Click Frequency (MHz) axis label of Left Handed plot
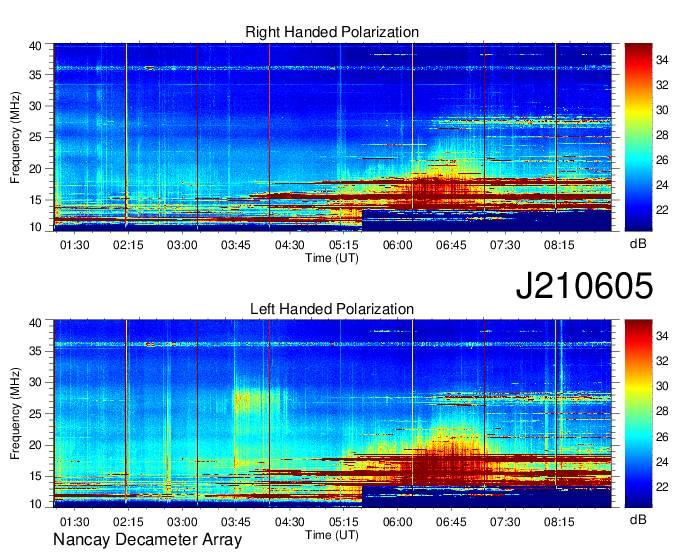The image size is (680, 552). point(15,414)
